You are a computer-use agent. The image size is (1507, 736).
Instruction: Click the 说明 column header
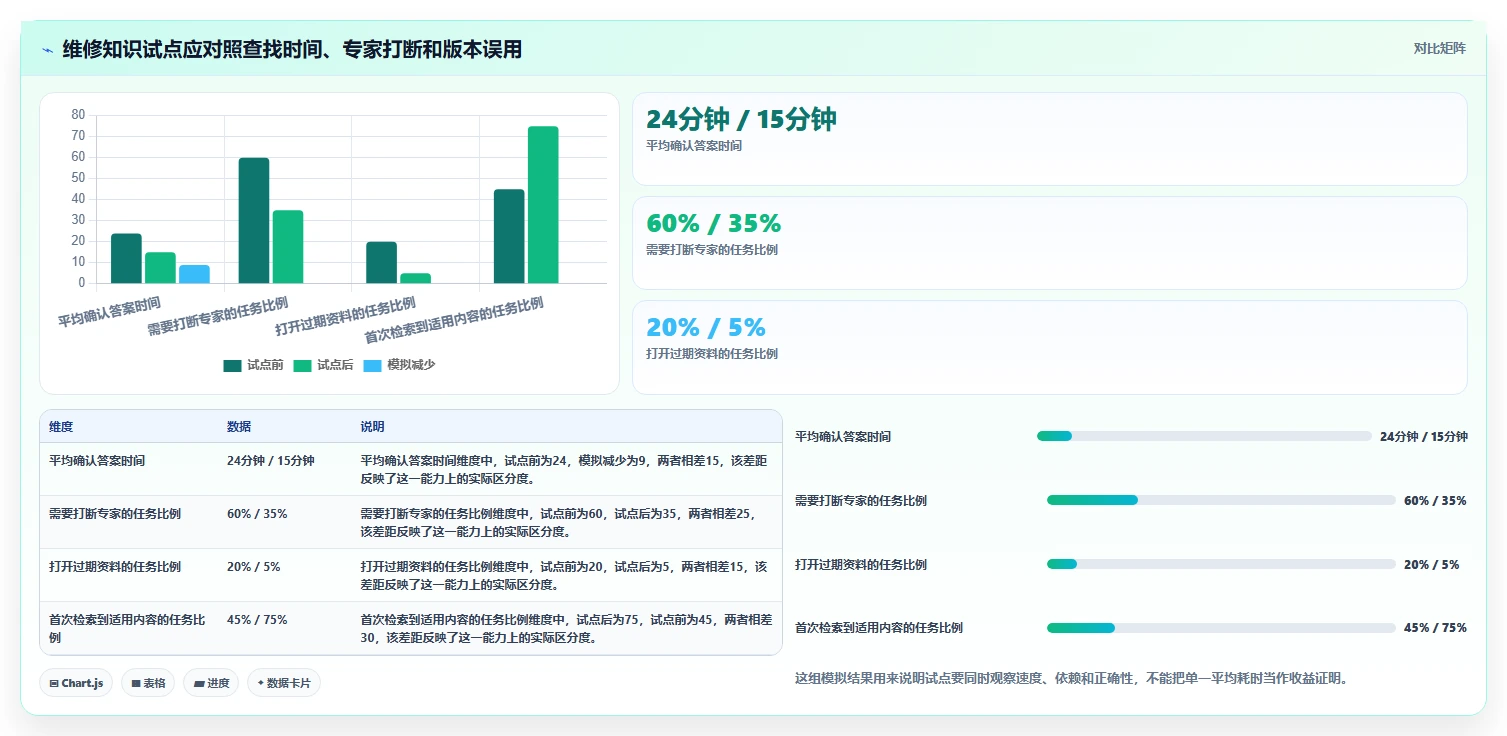[x=373, y=427]
